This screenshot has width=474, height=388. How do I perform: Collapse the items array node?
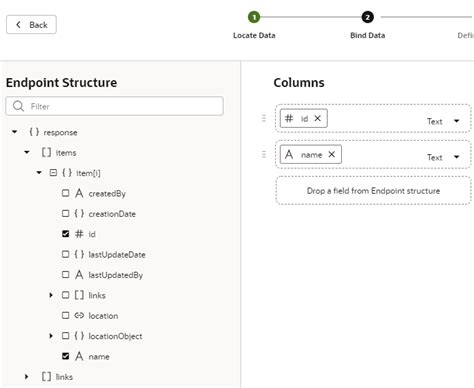click(x=27, y=152)
